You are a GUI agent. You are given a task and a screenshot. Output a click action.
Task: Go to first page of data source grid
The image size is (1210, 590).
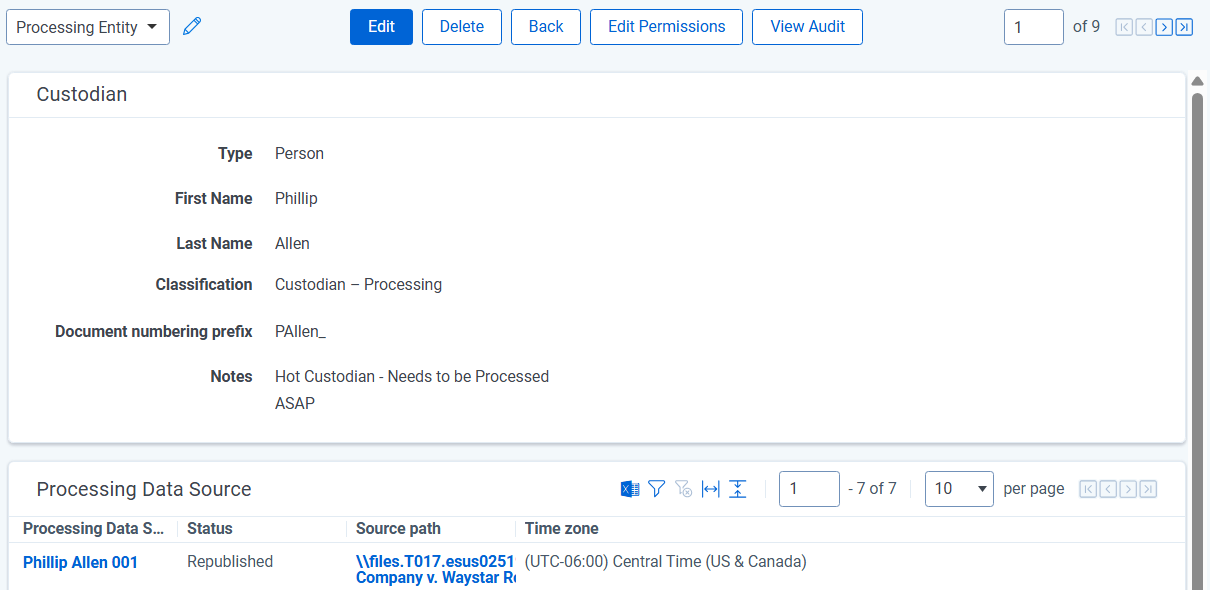(1088, 489)
